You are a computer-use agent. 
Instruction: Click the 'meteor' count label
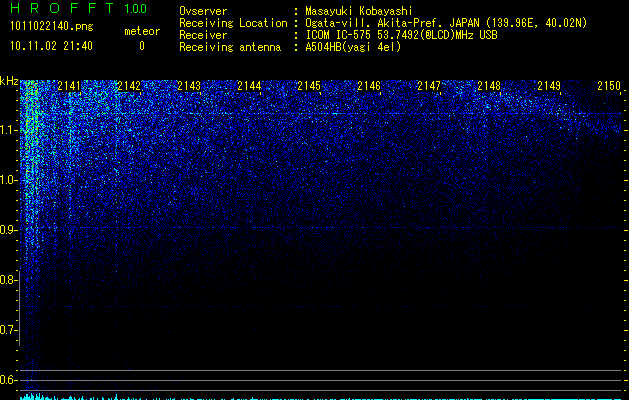pos(142,31)
